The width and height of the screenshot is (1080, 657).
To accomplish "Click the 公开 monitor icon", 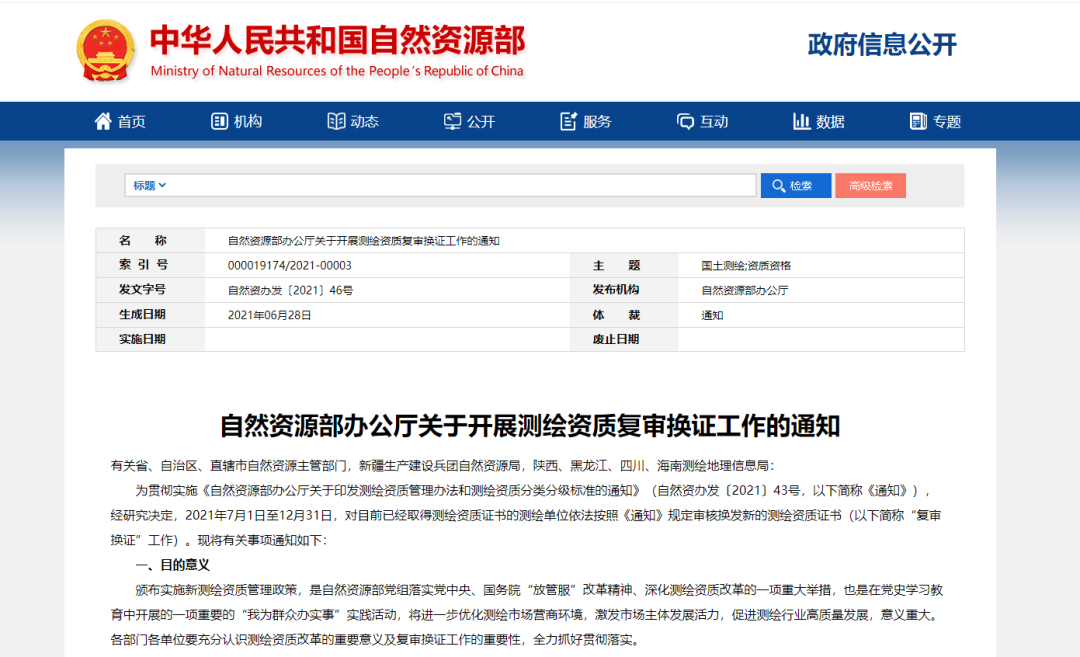I will tap(453, 121).
